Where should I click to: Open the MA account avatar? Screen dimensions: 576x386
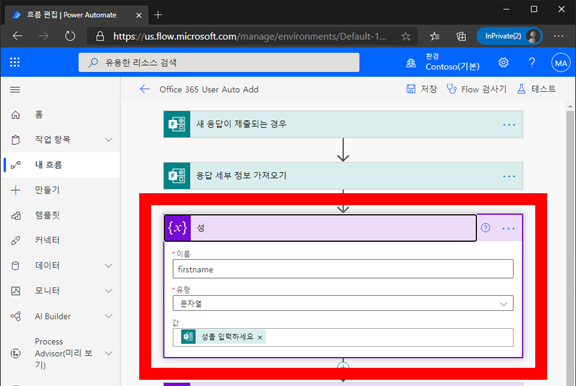pyautogui.click(x=561, y=63)
